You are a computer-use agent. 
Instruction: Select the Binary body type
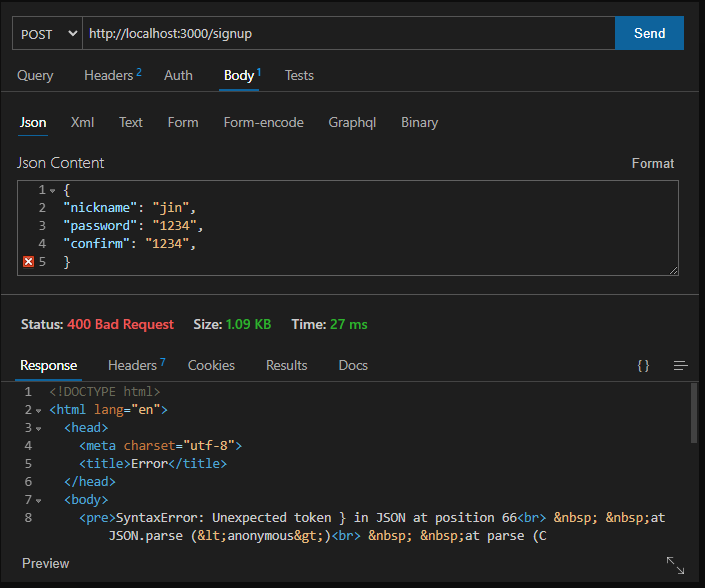[419, 122]
